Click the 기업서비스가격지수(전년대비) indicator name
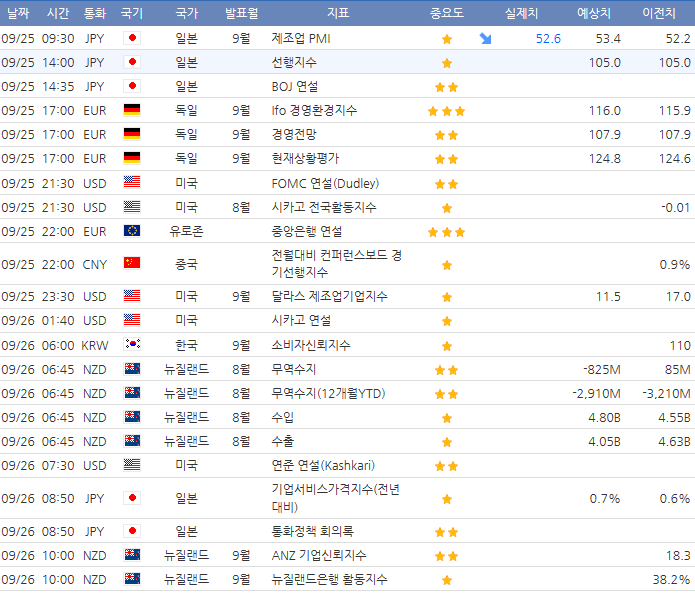695x594 pixels. 336,498
